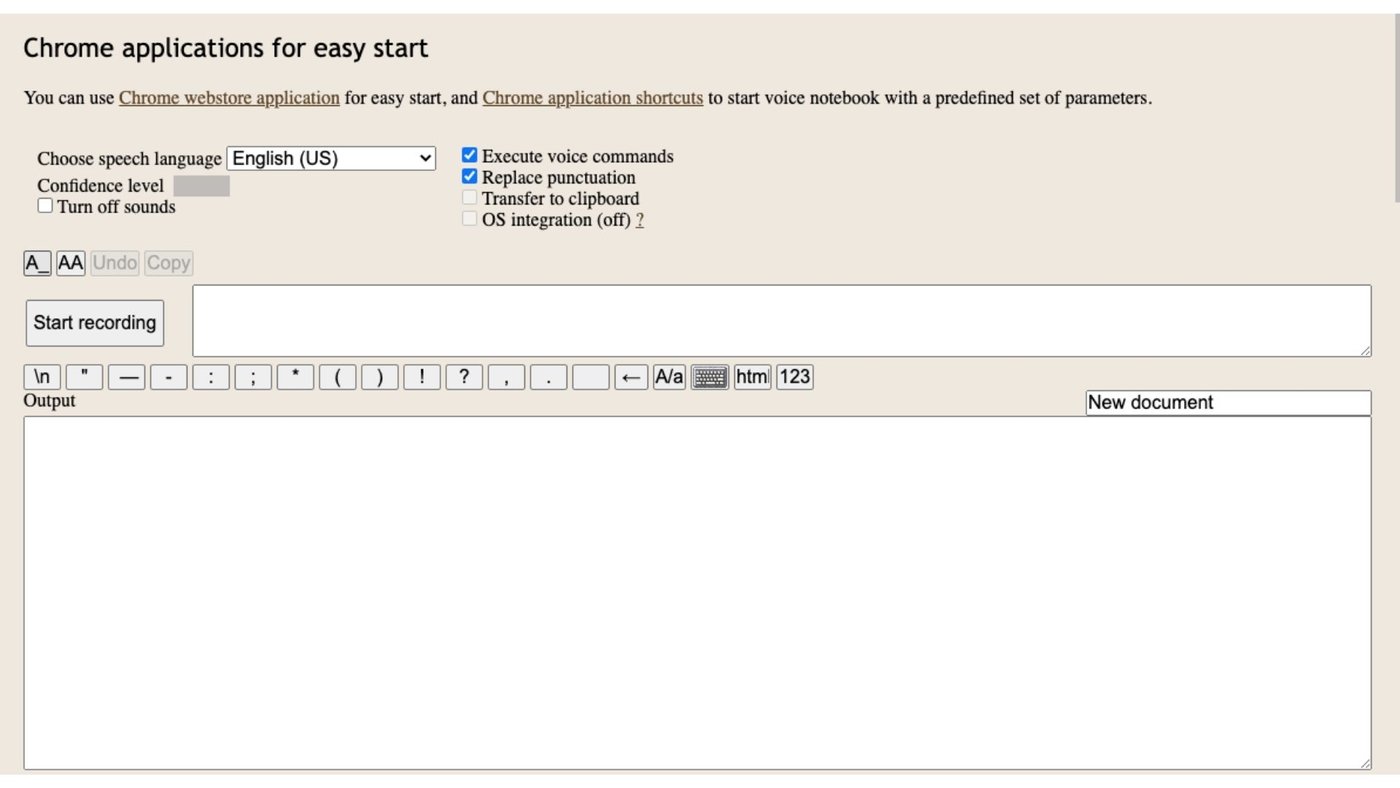Click the html output icon
This screenshot has width=1400, height=788.
click(751, 376)
